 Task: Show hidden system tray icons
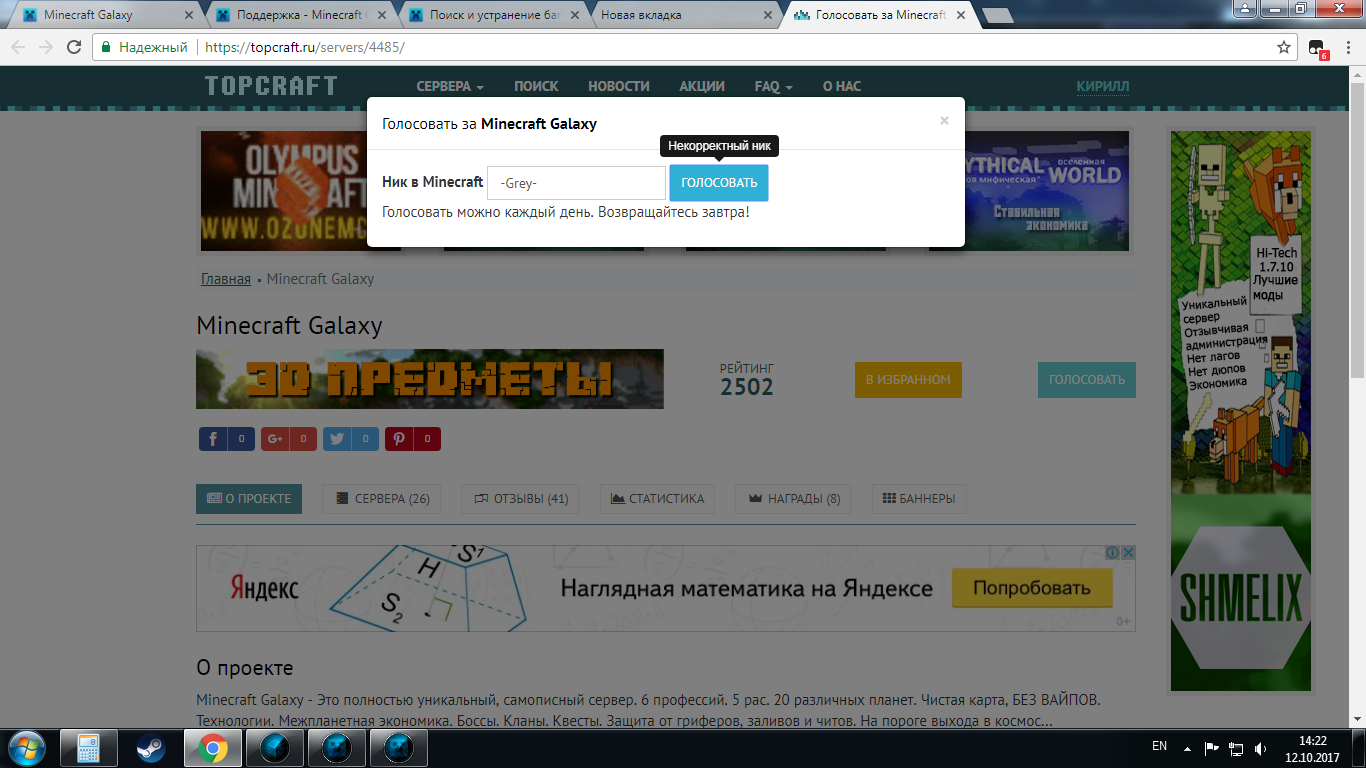pyautogui.click(x=1187, y=748)
